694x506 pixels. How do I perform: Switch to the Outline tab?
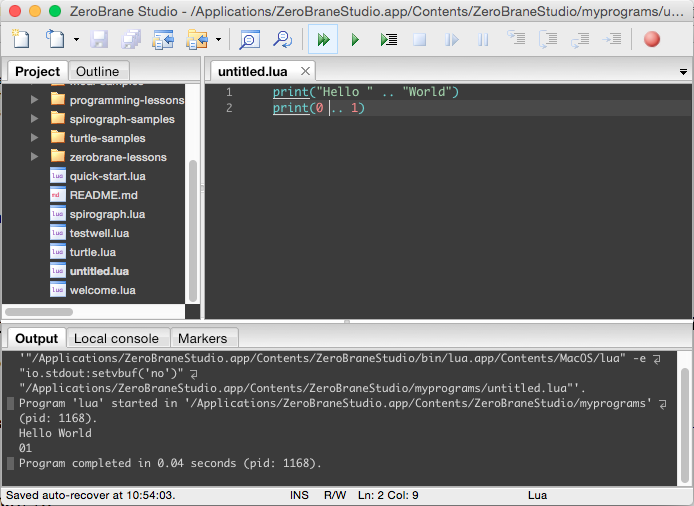click(x=98, y=71)
